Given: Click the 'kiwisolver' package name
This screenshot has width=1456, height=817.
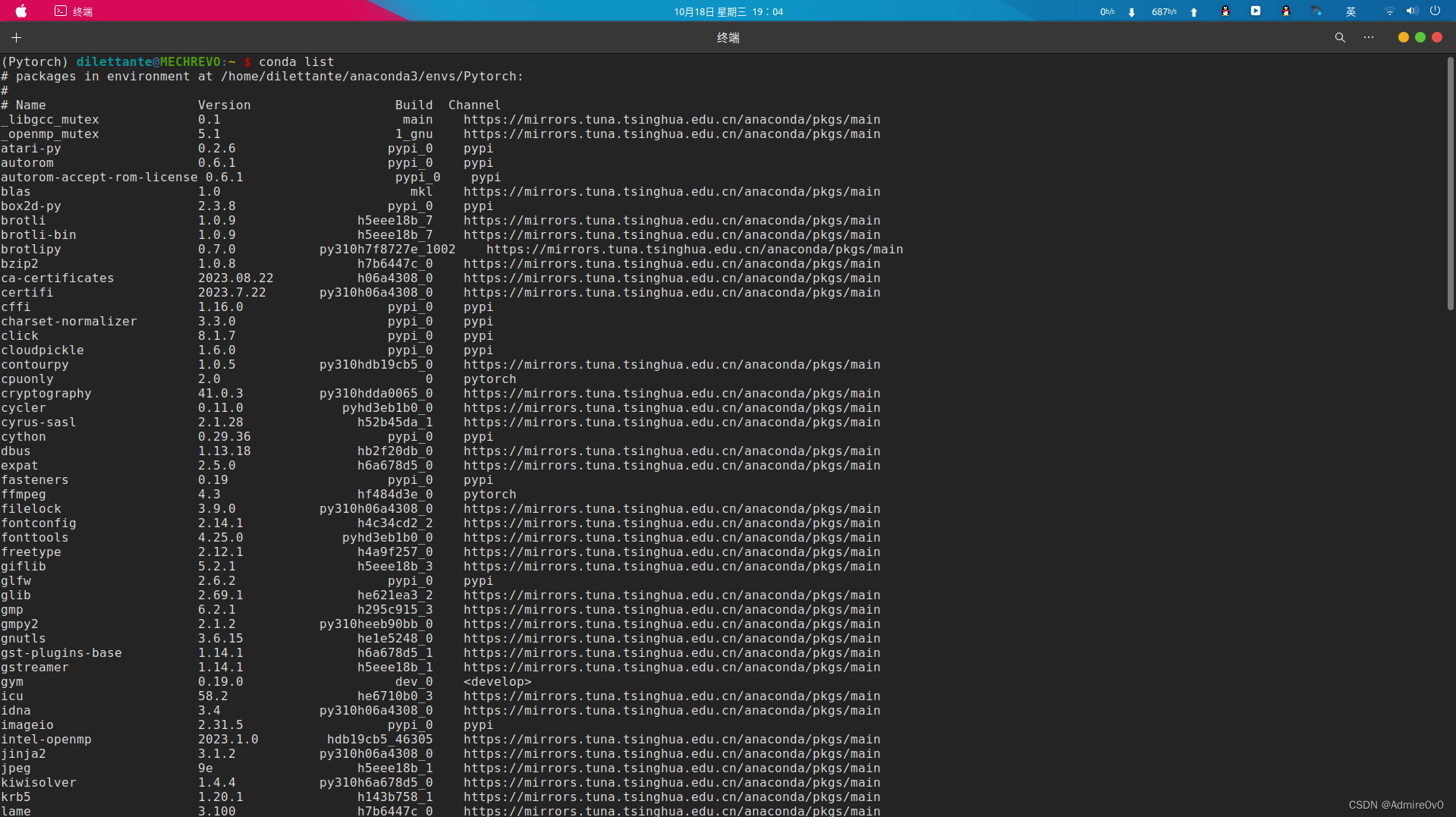Looking at the screenshot, I should pyautogui.click(x=38, y=783).
